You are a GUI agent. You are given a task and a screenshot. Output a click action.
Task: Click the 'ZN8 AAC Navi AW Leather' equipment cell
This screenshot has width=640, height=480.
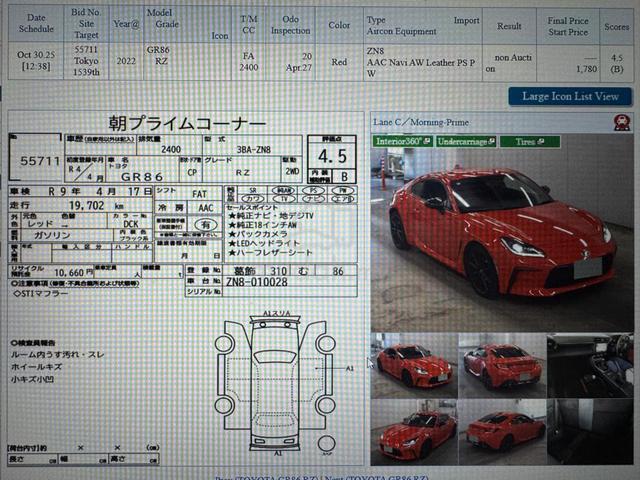pos(423,61)
